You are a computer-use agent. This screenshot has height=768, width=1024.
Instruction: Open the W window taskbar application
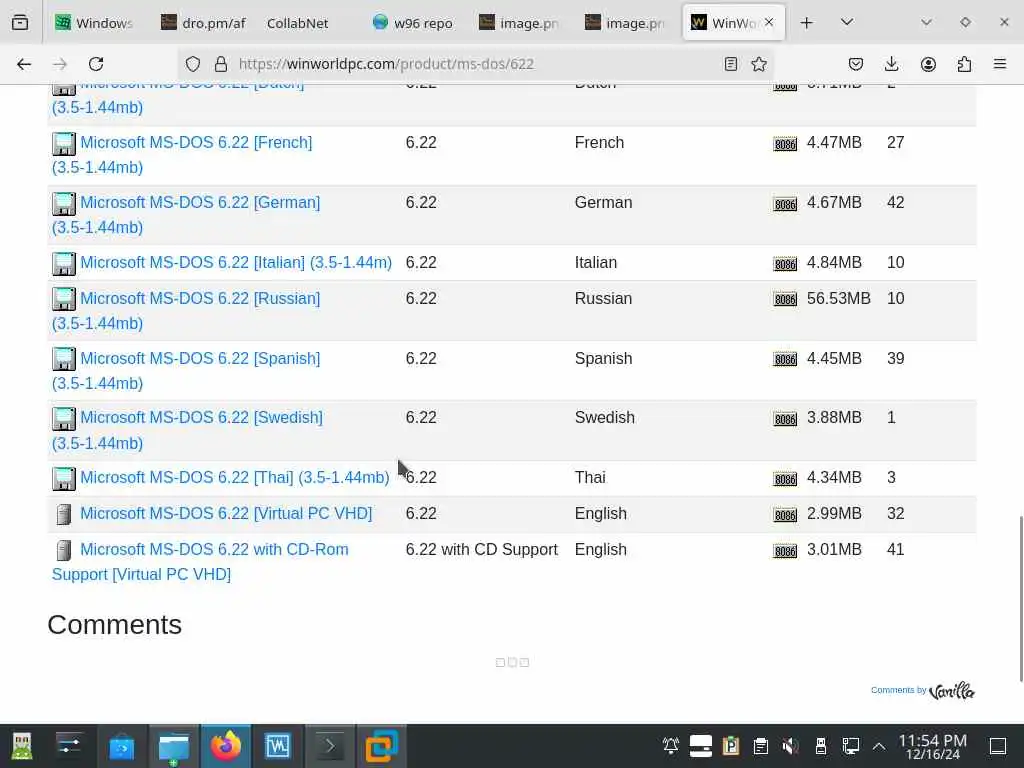coord(278,746)
